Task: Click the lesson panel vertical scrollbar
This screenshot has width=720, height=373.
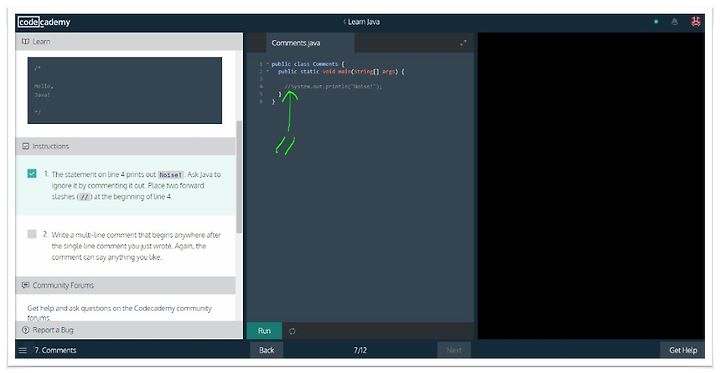Action: [239, 177]
